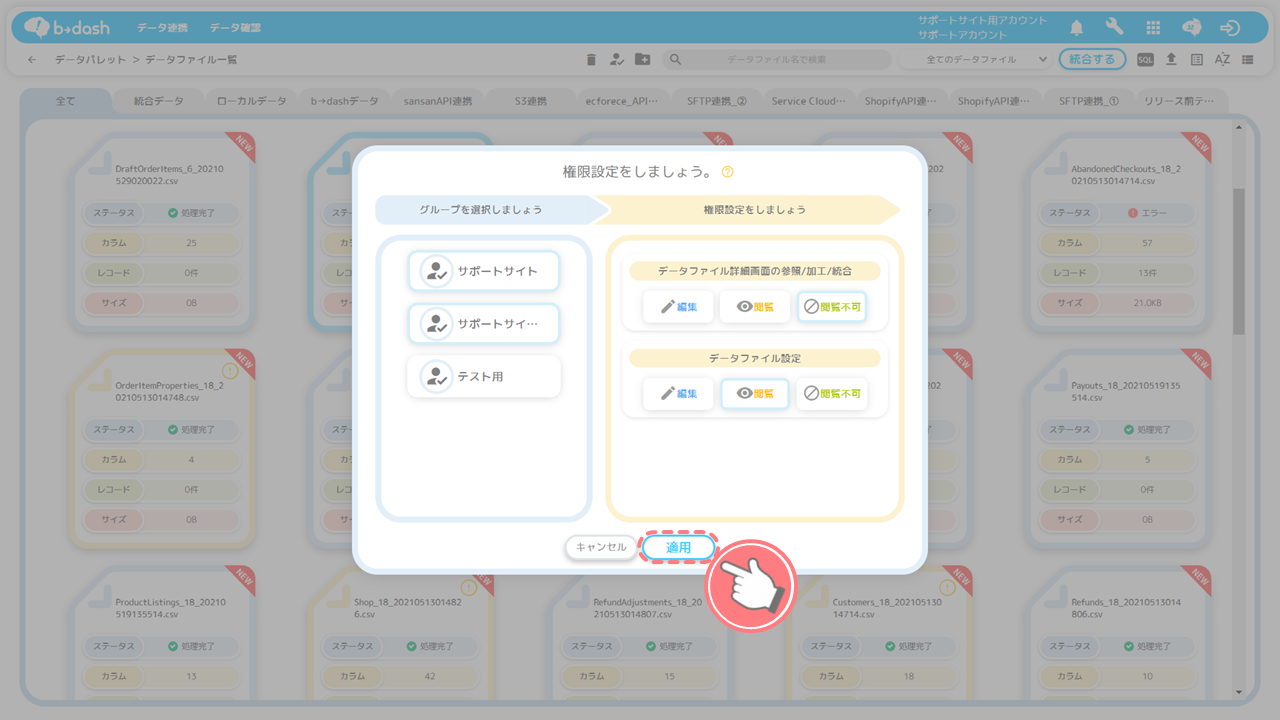Click the table view icon
The image size is (1280, 720).
click(1197, 60)
